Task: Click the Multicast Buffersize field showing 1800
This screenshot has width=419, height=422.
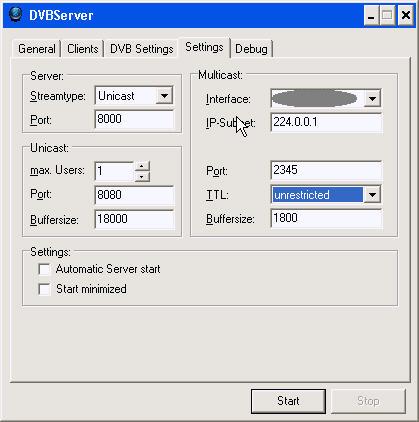Action: [x=326, y=218]
